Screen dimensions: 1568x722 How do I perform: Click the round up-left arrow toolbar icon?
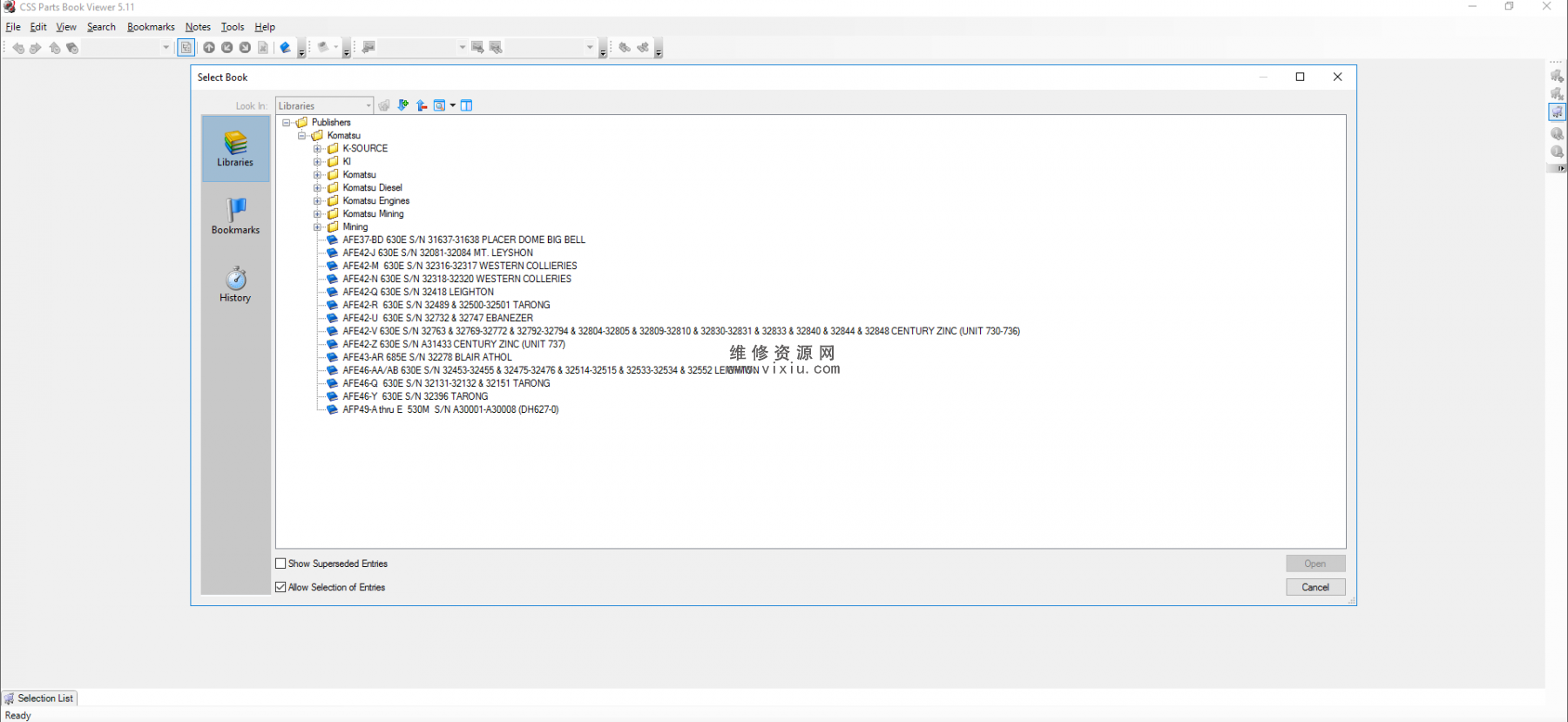click(227, 48)
